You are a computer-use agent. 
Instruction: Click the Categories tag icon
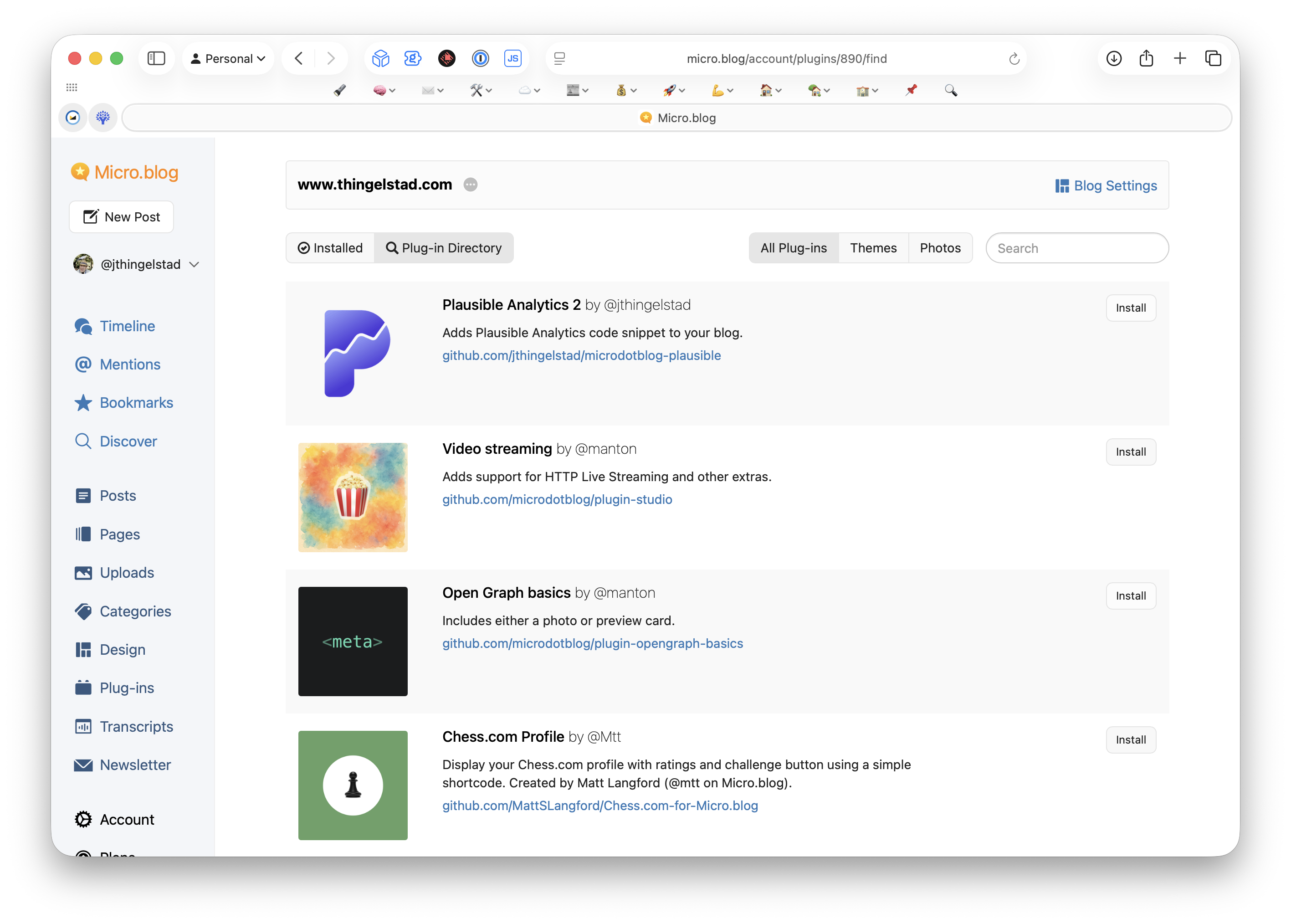pos(83,611)
